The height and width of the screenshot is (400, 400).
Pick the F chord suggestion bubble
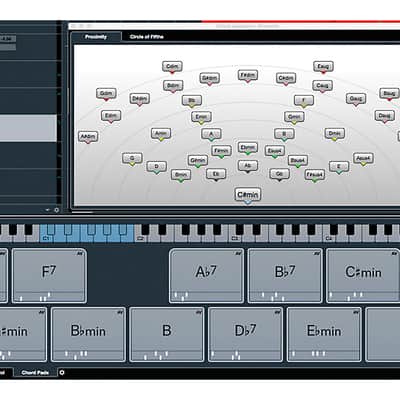304,101
